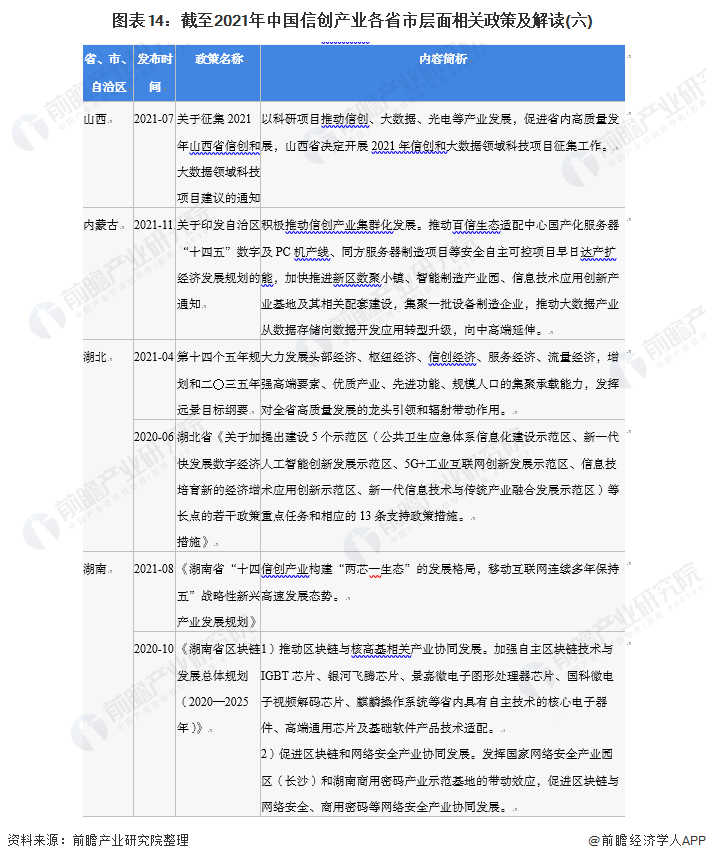Select policy name 湖北省《关于加快发展数字经济
This screenshot has width=706, height=861.
click(218, 490)
